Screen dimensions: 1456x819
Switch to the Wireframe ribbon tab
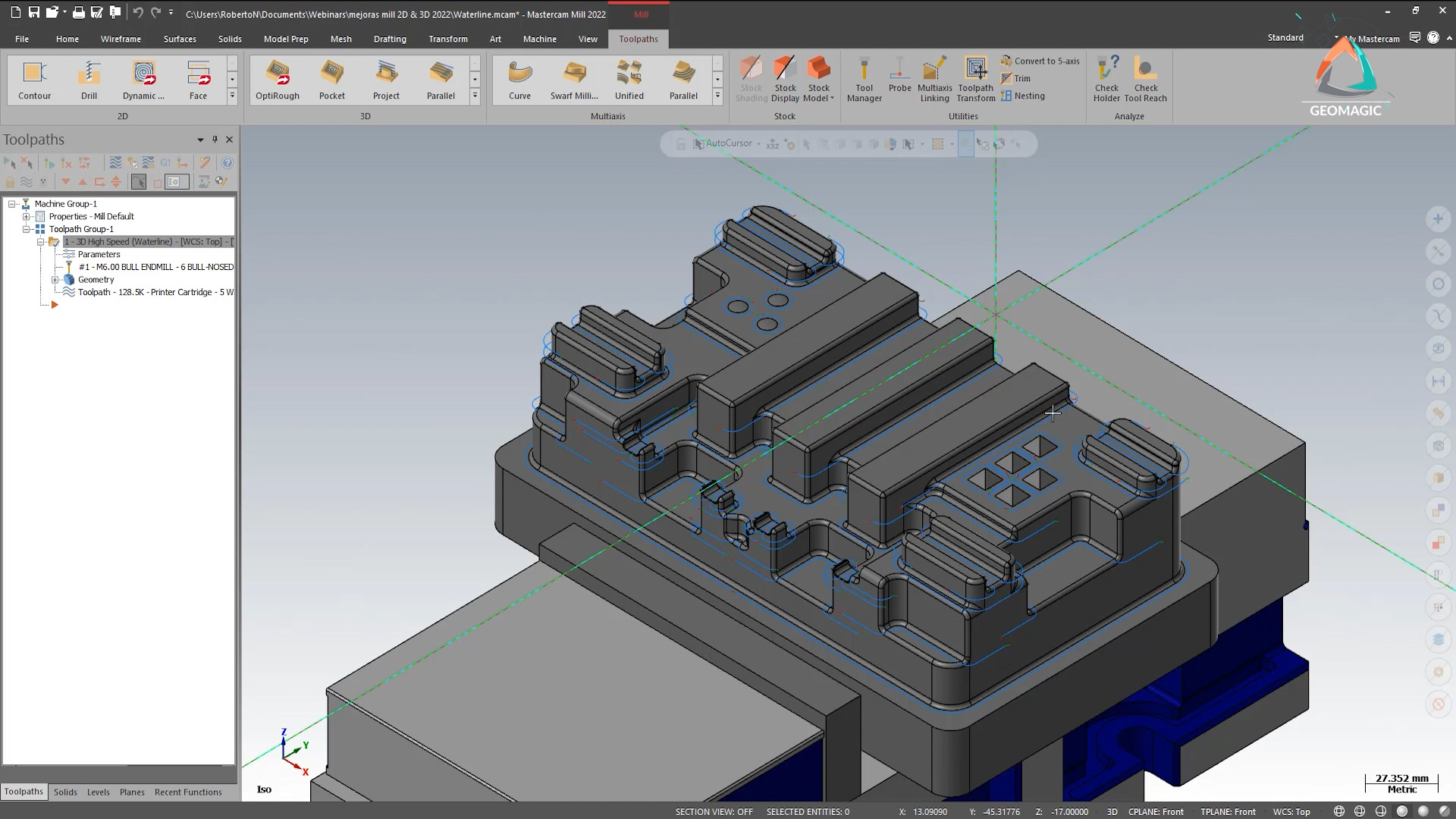coord(121,39)
